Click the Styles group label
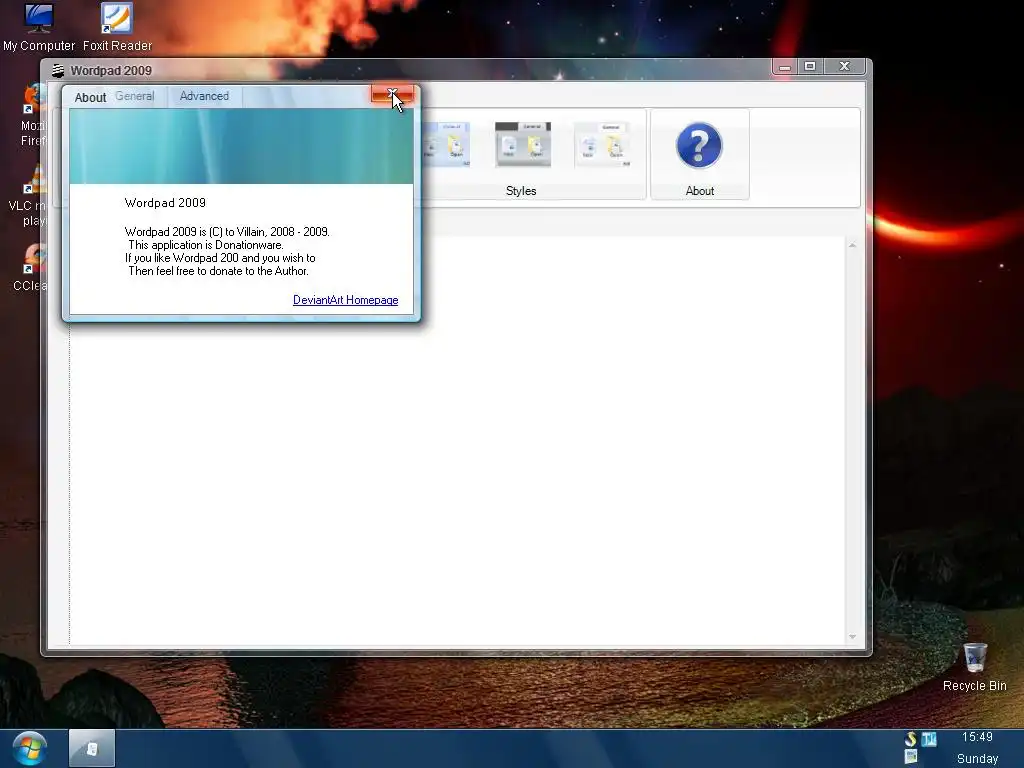The height and width of the screenshot is (768, 1024). point(520,191)
